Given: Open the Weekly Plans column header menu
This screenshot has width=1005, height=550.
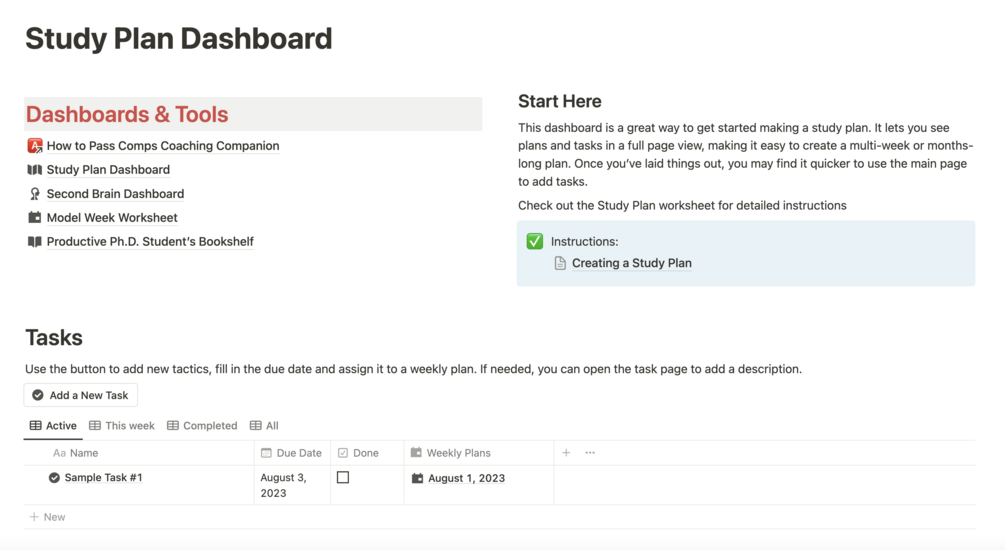Looking at the screenshot, I should [458, 453].
